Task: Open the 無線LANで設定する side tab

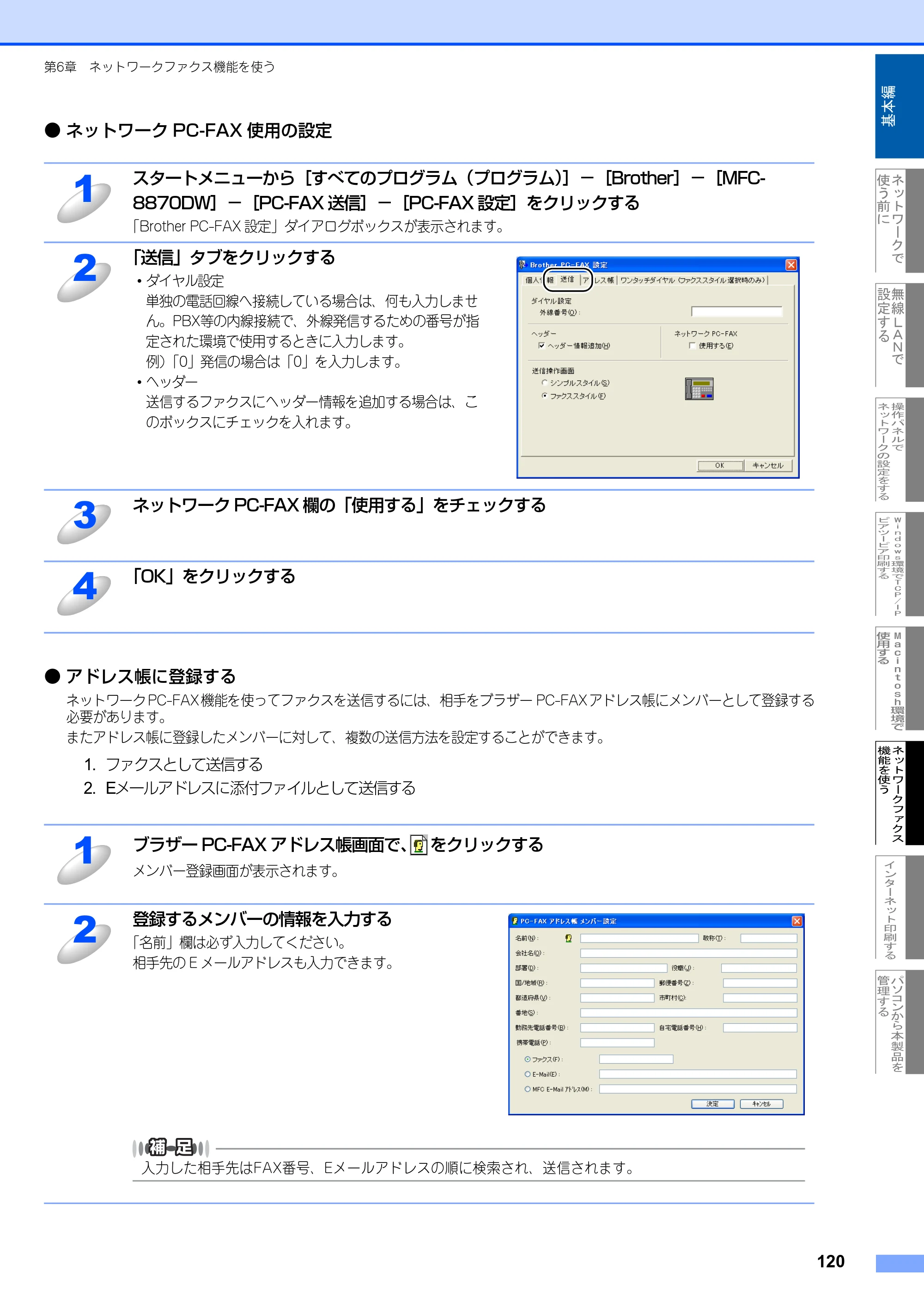Action: click(899, 335)
